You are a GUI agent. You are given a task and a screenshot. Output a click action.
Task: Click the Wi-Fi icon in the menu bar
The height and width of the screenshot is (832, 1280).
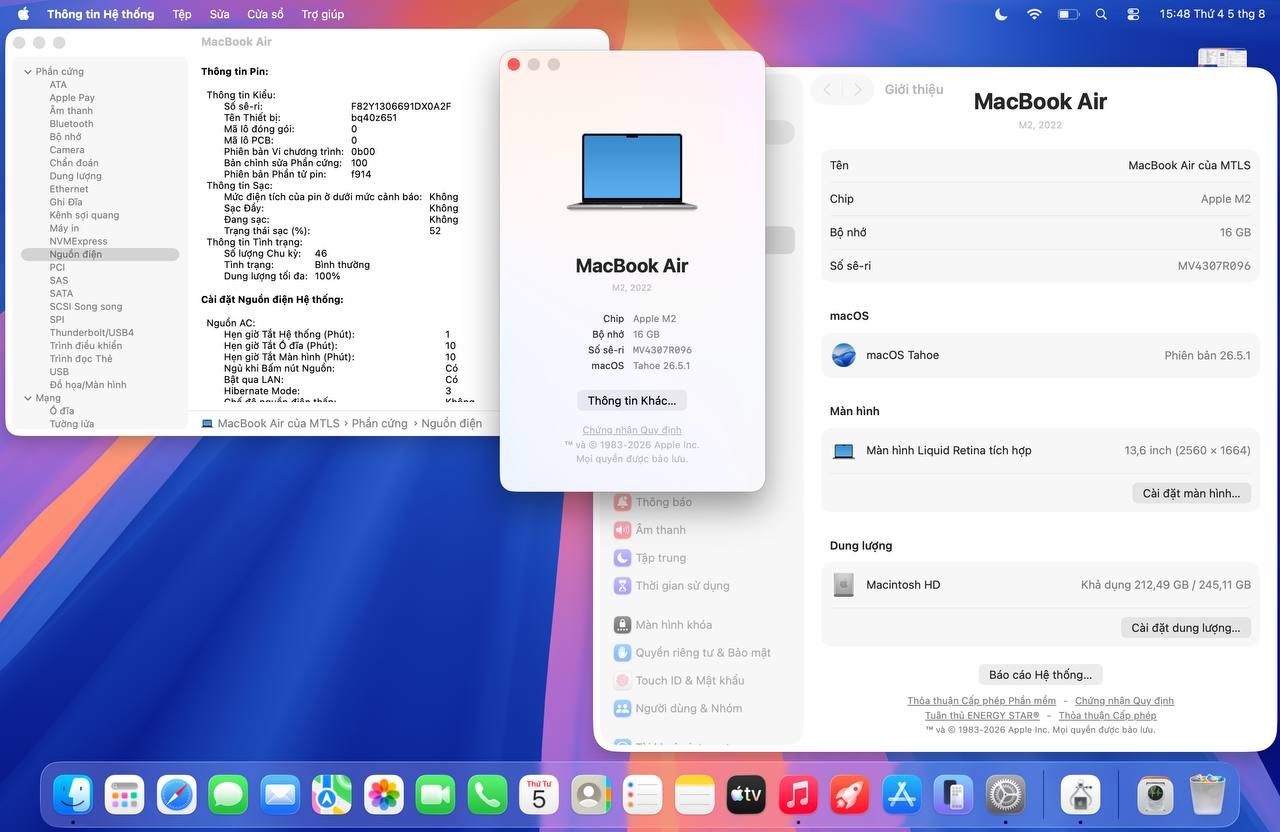pos(1034,14)
